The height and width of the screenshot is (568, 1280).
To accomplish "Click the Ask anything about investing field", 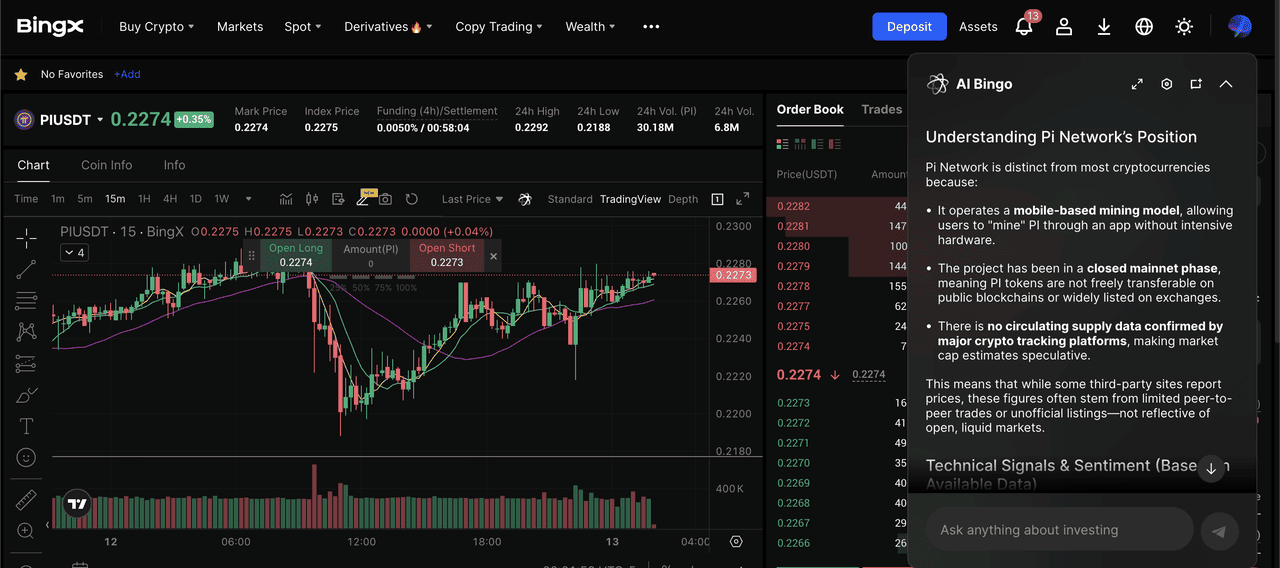I will coord(1059,530).
